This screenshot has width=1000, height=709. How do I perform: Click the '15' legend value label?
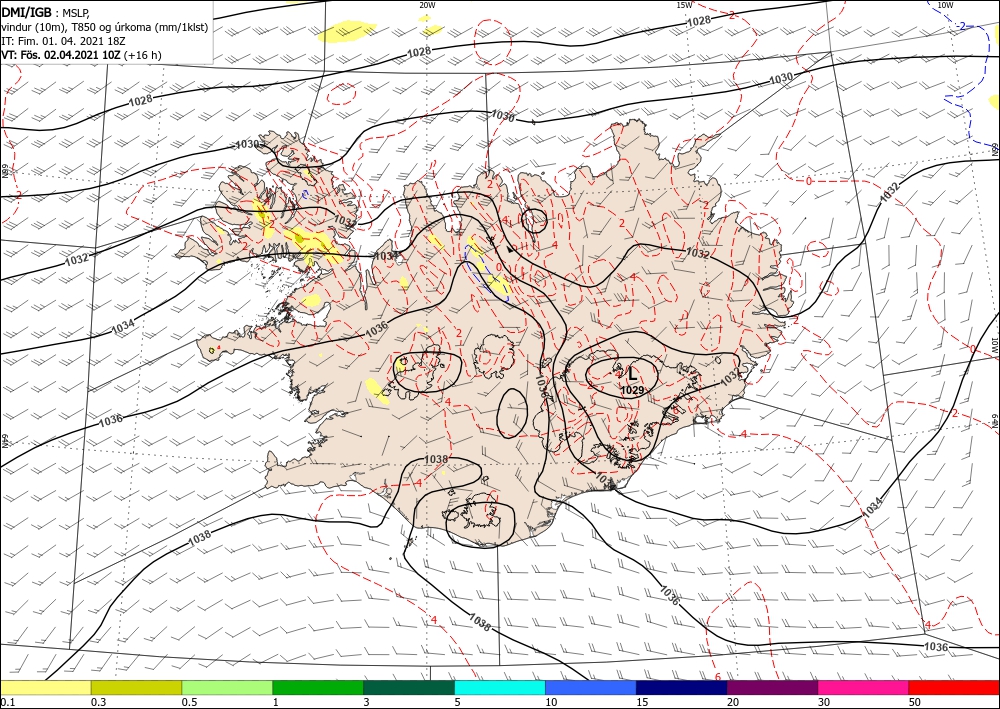642,702
